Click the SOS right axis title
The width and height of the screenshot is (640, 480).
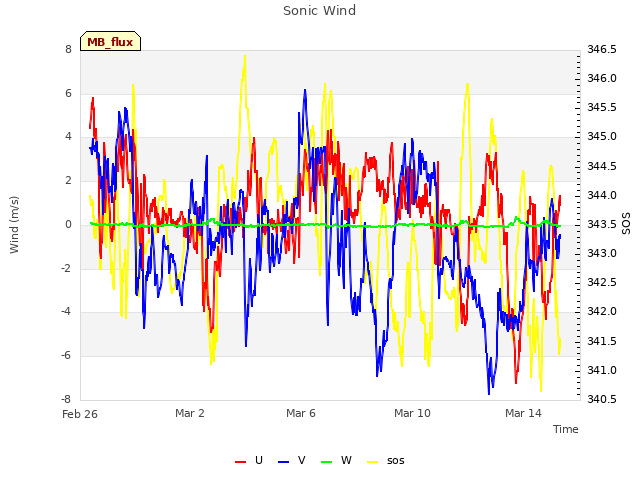click(626, 224)
